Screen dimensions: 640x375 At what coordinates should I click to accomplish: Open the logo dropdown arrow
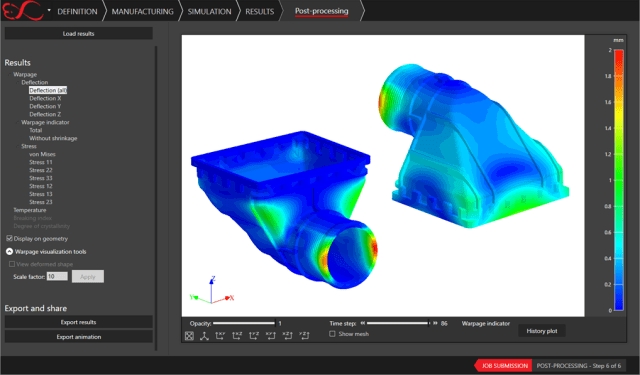pyautogui.click(x=49, y=11)
